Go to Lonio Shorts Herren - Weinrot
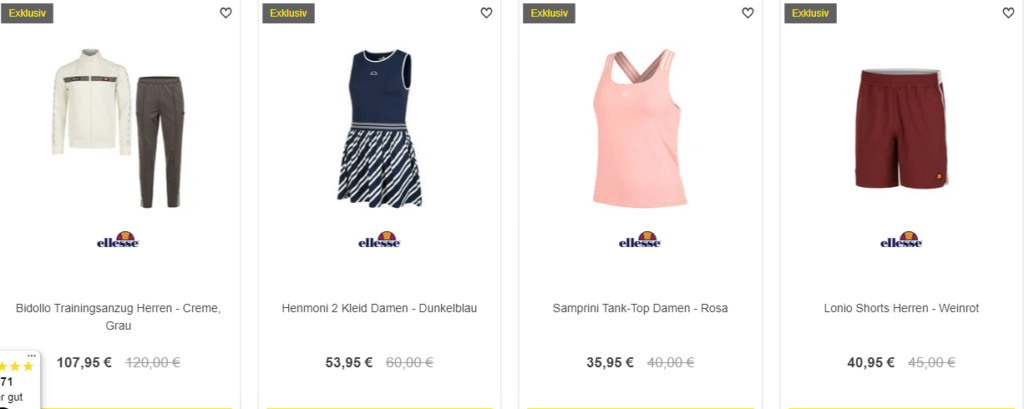The image size is (1024, 409). [x=901, y=308]
